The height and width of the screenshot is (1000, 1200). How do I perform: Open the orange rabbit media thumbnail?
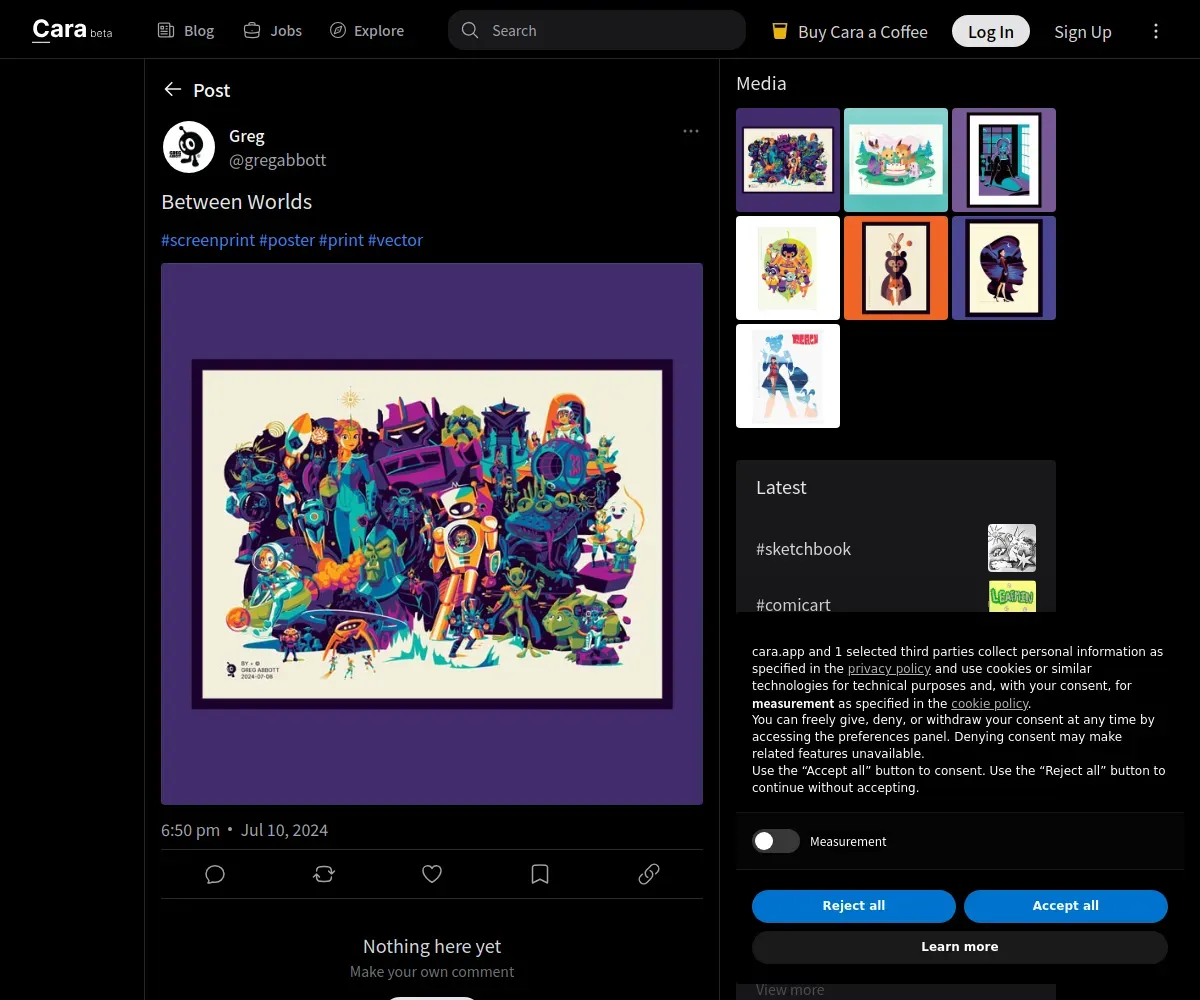(896, 268)
